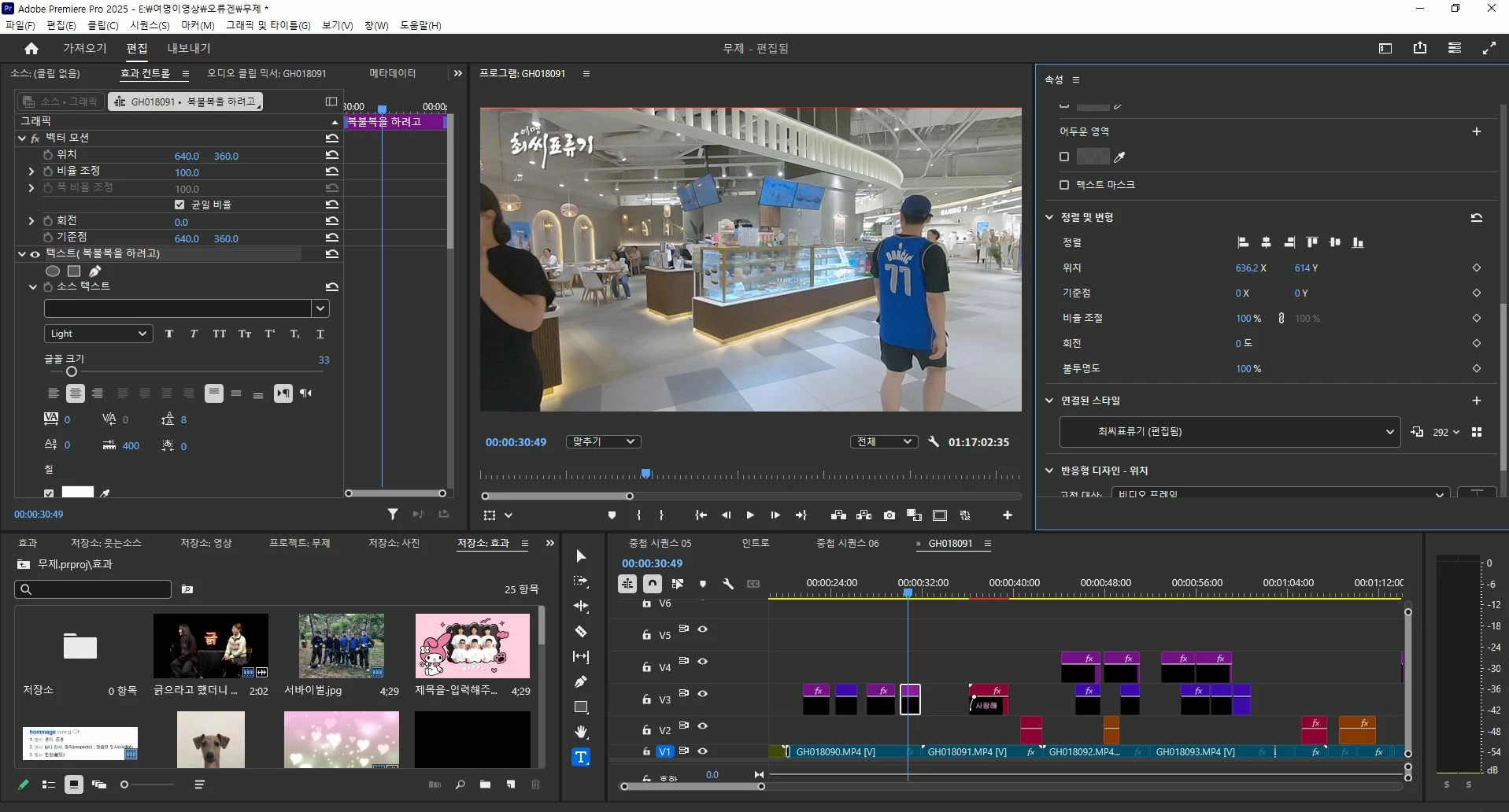Open the 그래픽 및 타이틀(G) menu
This screenshot has width=1509, height=812.
click(268, 25)
